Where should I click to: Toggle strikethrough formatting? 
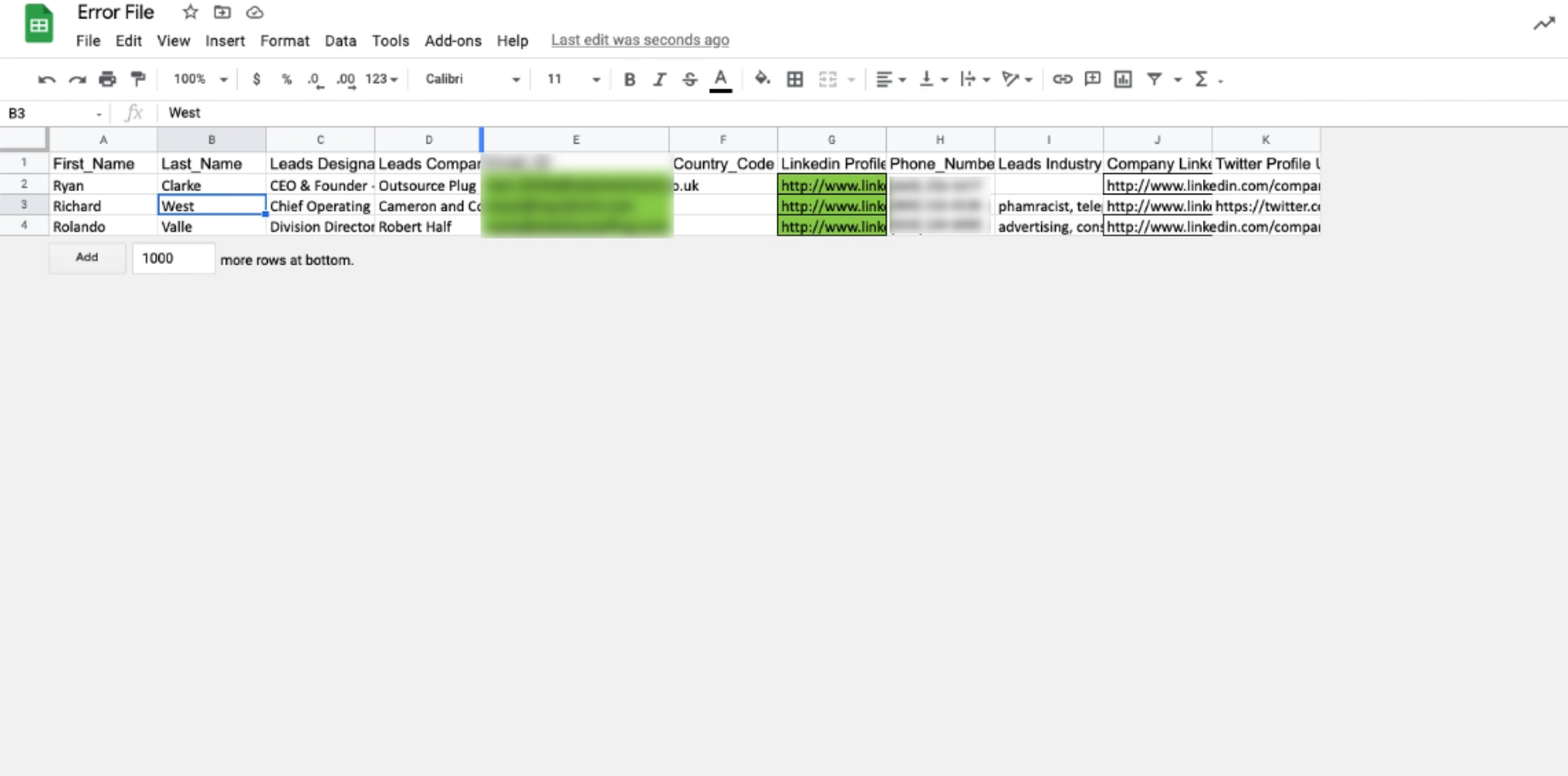pyautogui.click(x=690, y=79)
